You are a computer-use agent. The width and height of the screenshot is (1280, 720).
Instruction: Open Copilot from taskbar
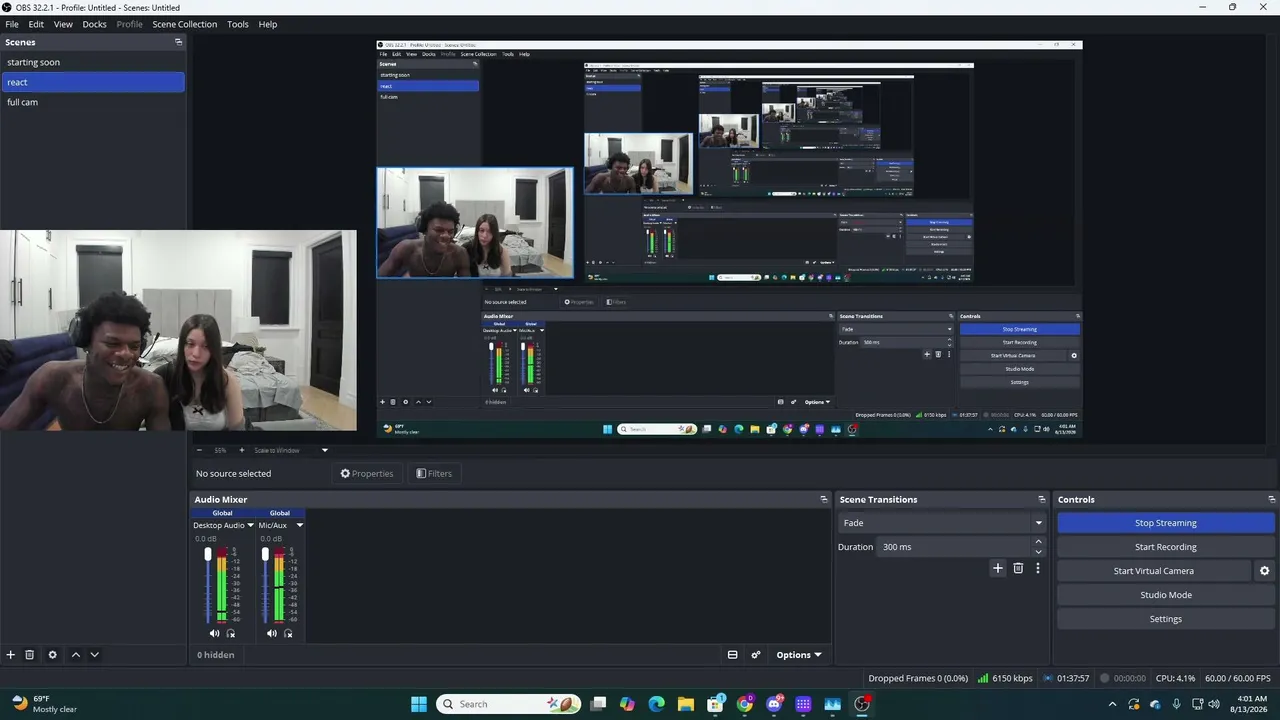pyautogui.click(x=627, y=704)
